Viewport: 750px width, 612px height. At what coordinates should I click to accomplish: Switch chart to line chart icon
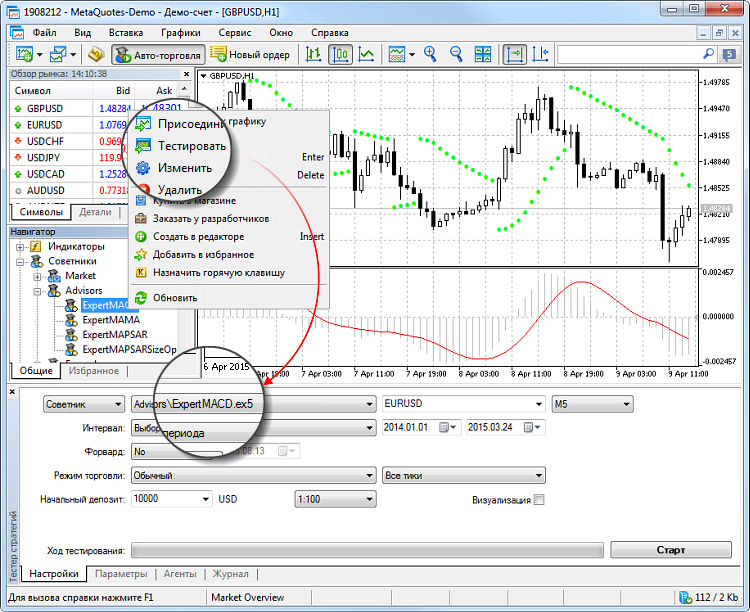(x=367, y=54)
